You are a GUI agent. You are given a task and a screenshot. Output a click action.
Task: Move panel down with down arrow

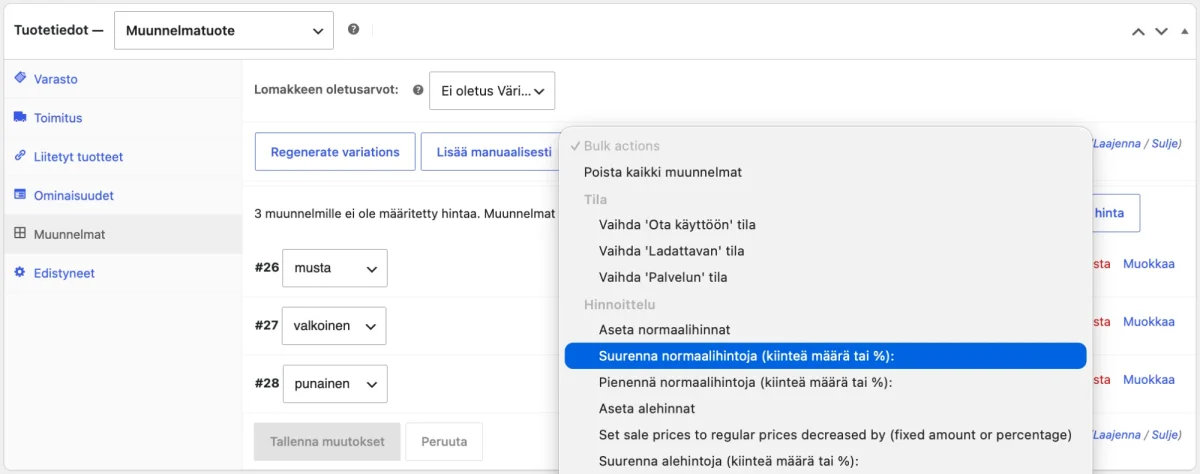pos(1161,31)
